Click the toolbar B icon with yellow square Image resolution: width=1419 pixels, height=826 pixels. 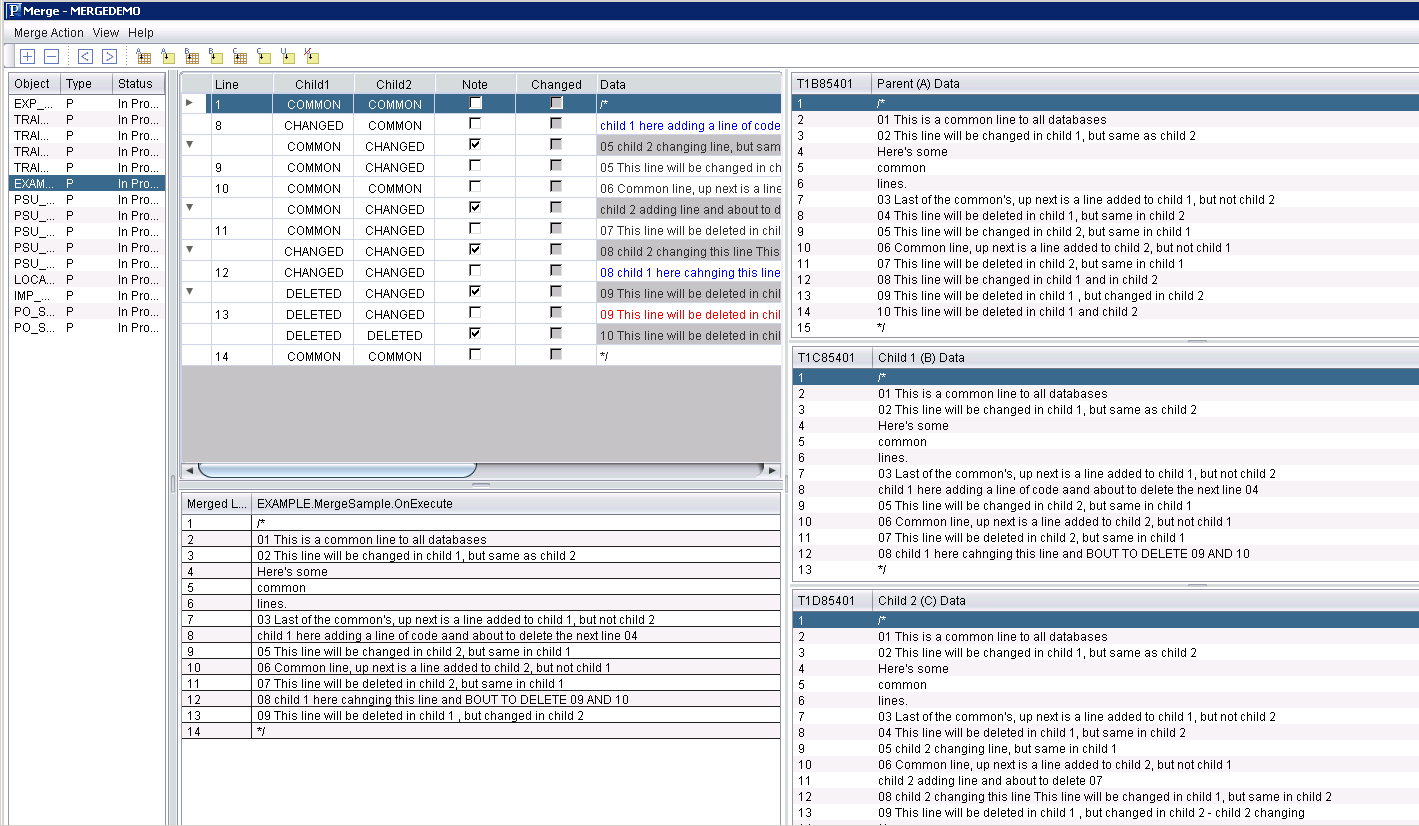click(215, 56)
